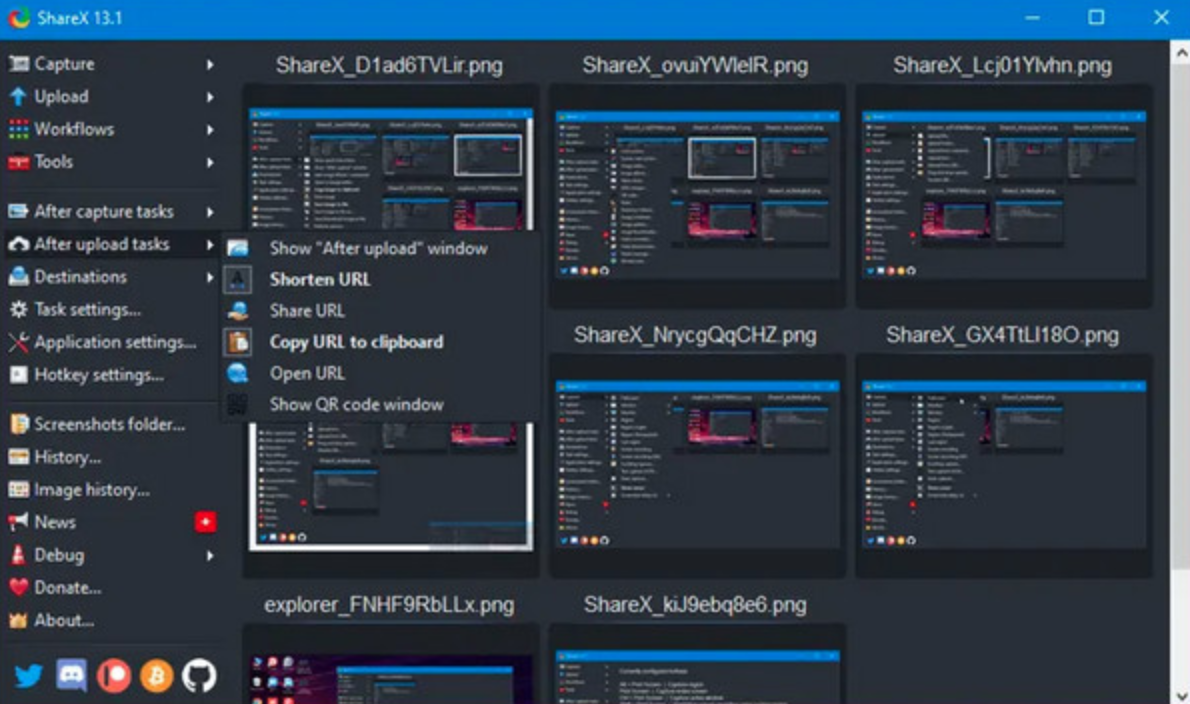The image size is (1190, 704).
Task: Toggle the Copy URL to clipboard icon
Action: coord(238,342)
